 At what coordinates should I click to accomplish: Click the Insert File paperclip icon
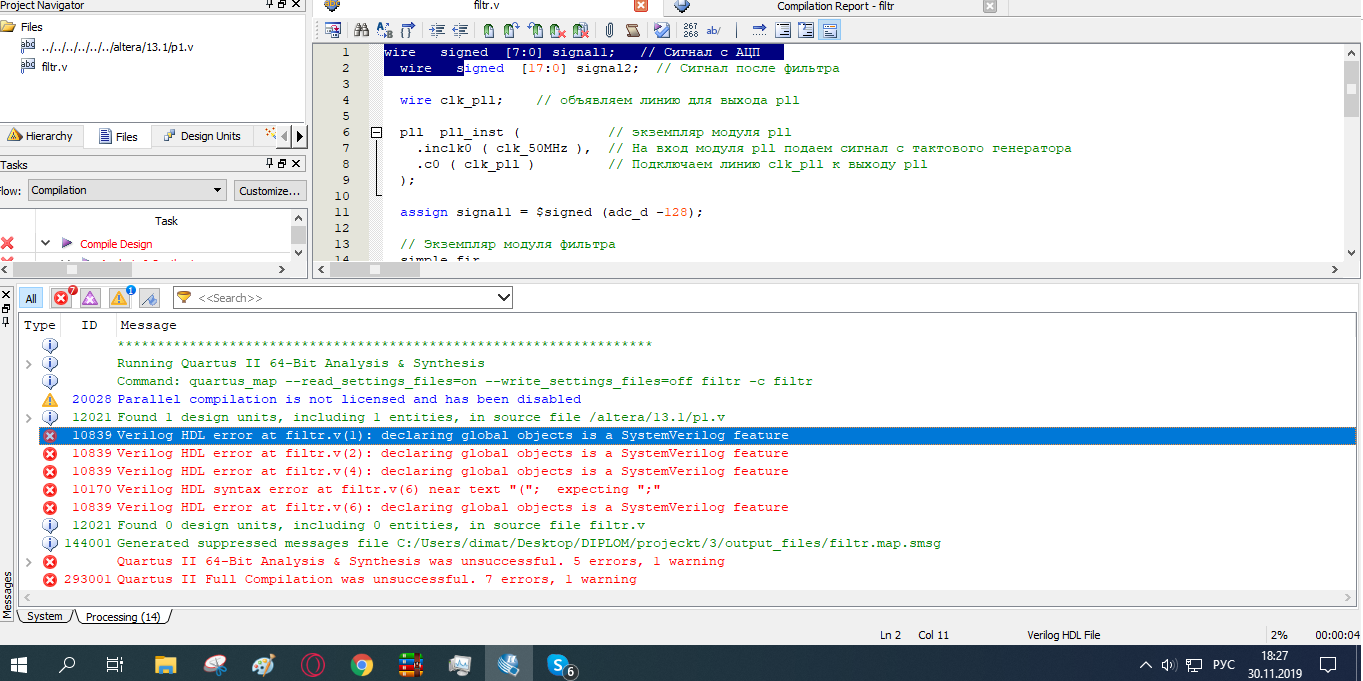click(608, 30)
